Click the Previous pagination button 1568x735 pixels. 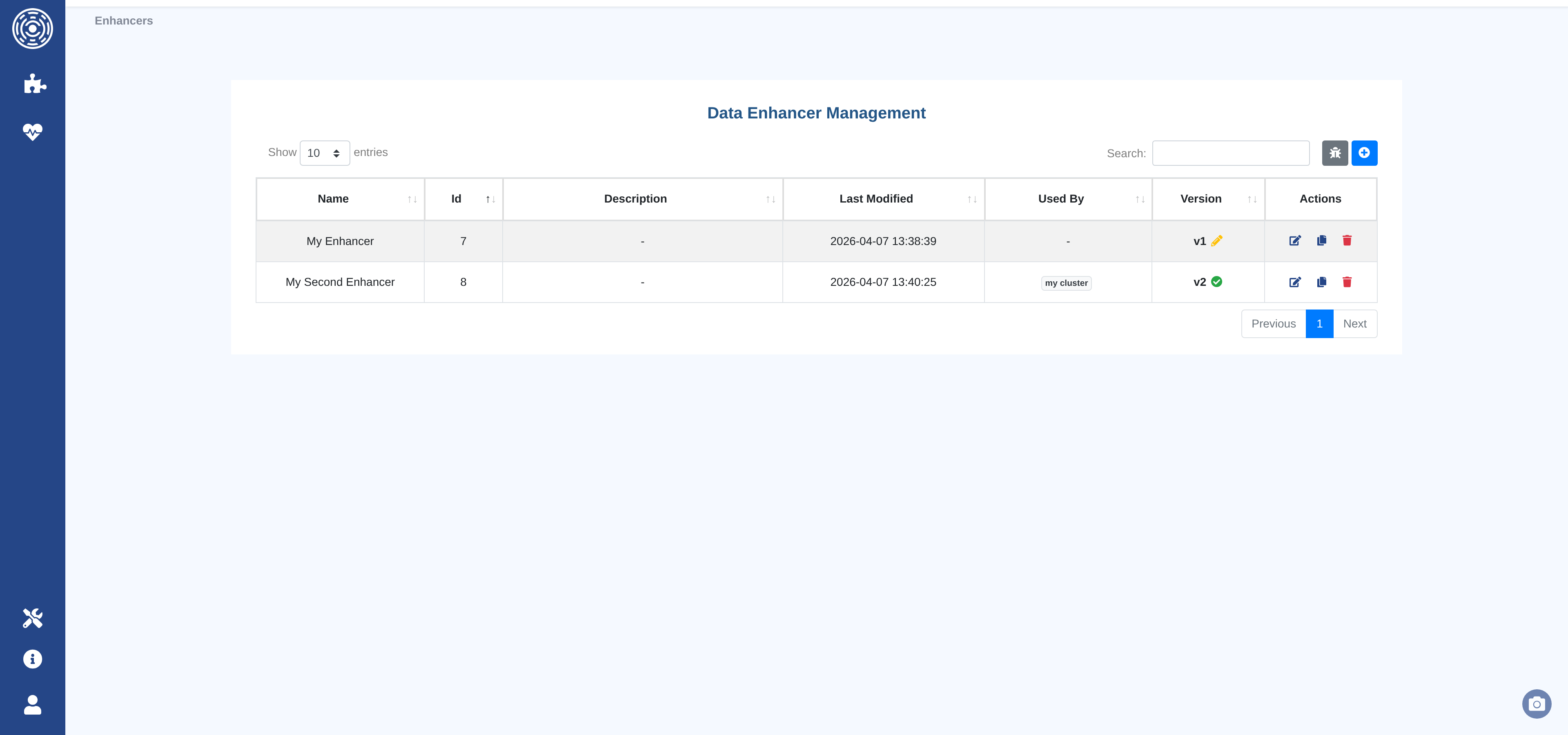click(x=1273, y=324)
